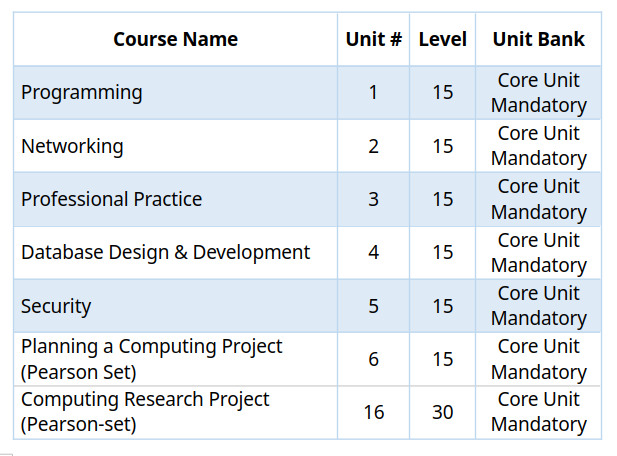Click Networking row's Core Unit Mandatory cell
617x456 pixels.
[x=538, y=146]
